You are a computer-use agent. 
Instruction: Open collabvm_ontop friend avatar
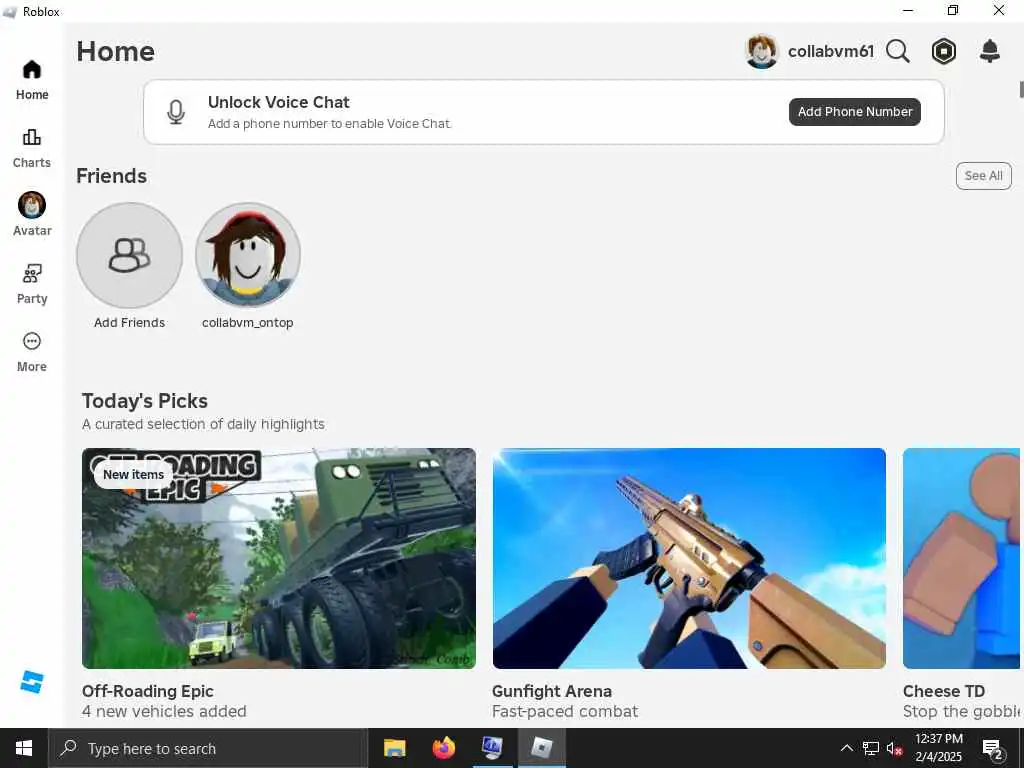[x=248, y=255]
